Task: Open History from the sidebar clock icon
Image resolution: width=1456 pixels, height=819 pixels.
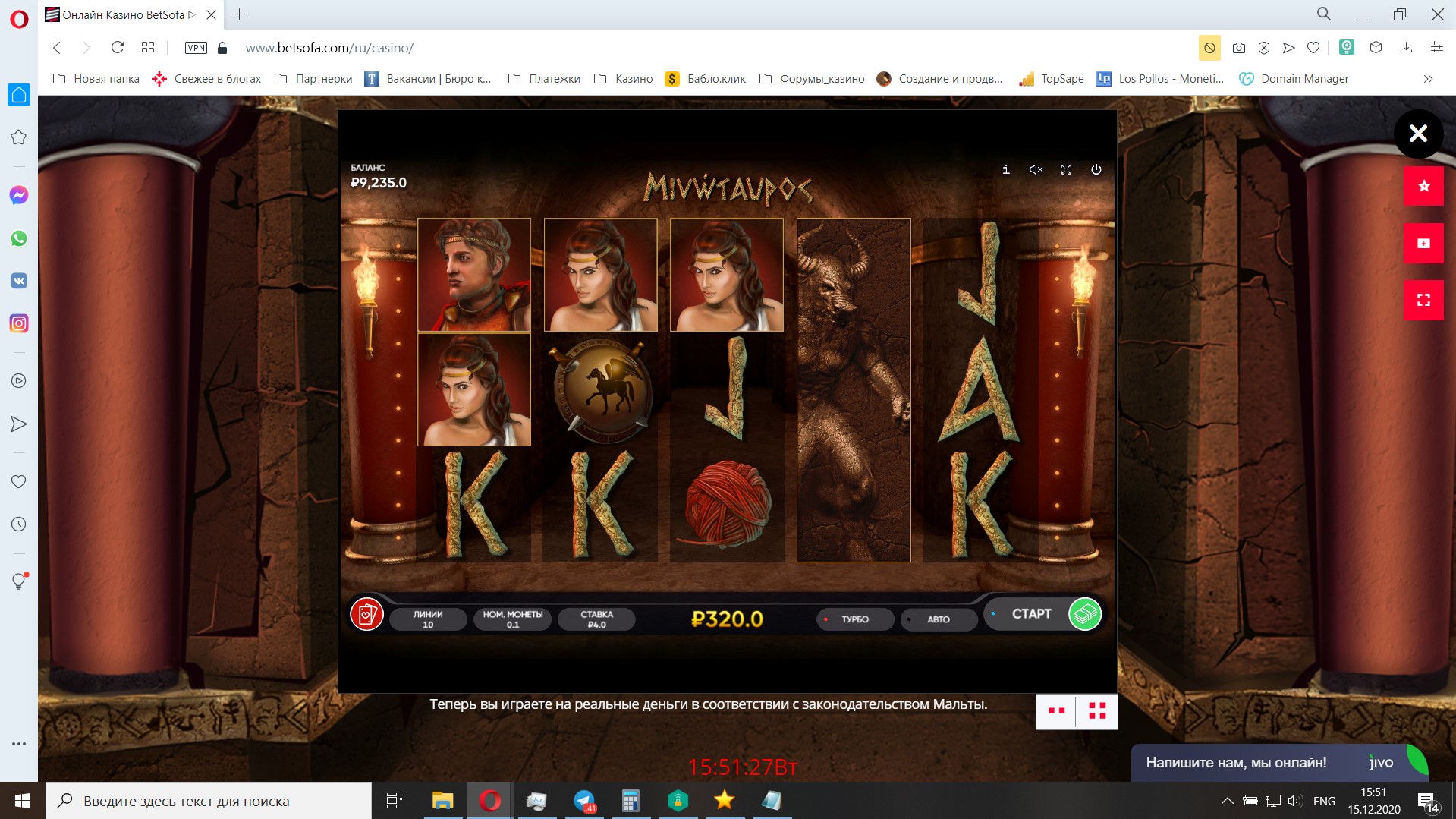Action: click(19, 524)
